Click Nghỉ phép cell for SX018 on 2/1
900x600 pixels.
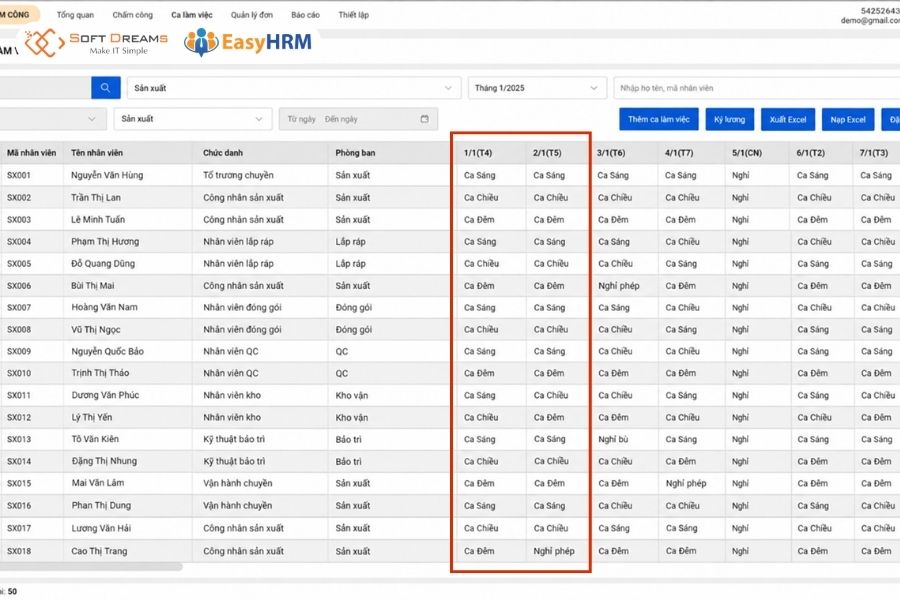pyautogui.click(x=554, y=551)
